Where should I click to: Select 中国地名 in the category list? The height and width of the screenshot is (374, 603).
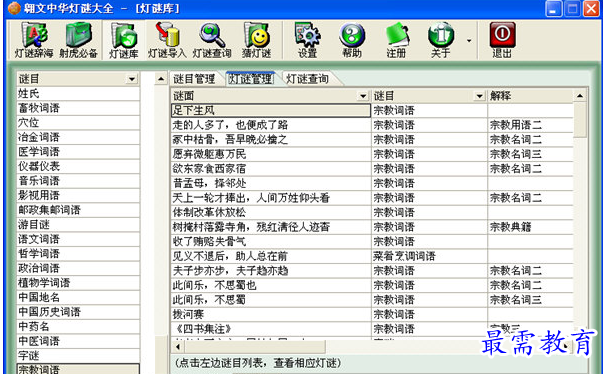point(78,298)
